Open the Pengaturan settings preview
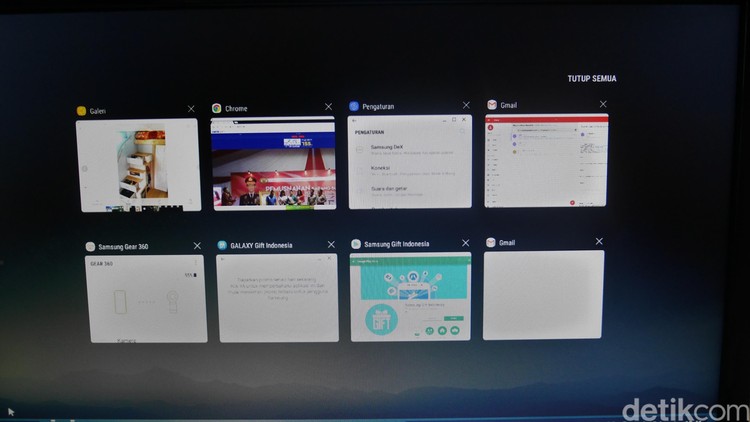This screenshot has height=422, width=750. 410,162
